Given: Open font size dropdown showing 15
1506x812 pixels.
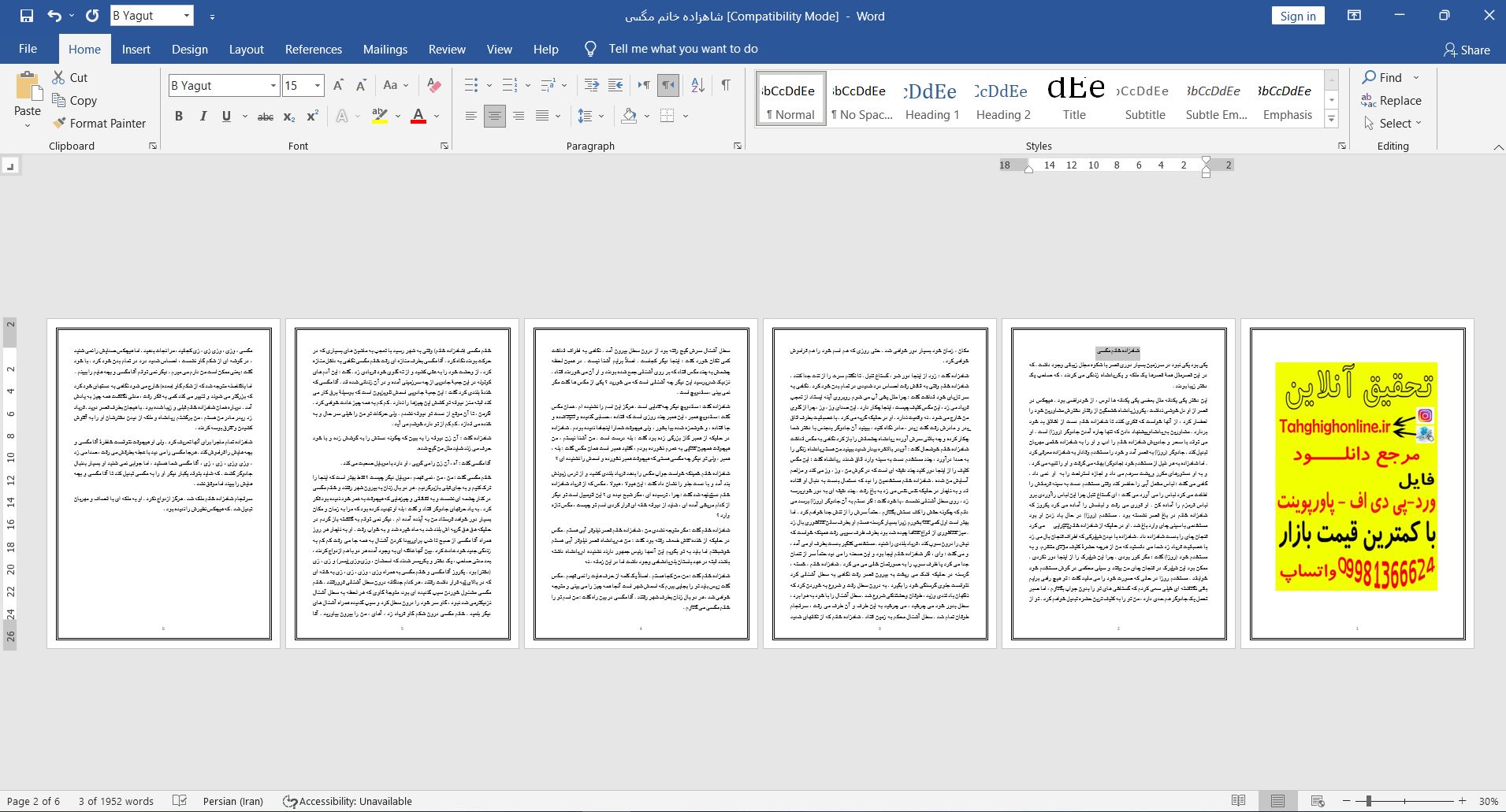Looking at the screenshot, I should pyautogui.click(x=318, y=85).
